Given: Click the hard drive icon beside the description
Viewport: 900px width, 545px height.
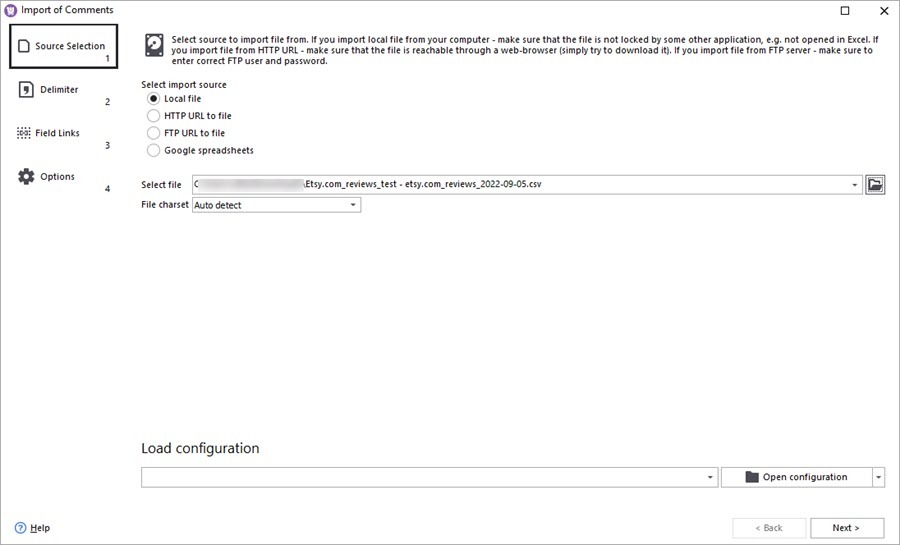Looking at the screenshot, I should (154, 46).
